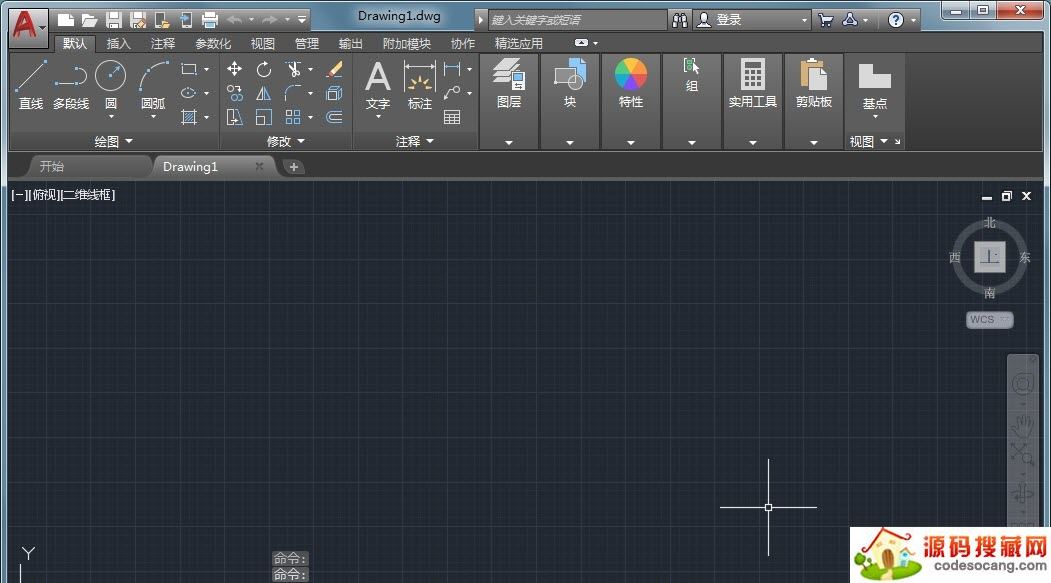Select the Mirror tool icon
The height and width of the screenshot is (583, 1051).
[x=264, y=93]
